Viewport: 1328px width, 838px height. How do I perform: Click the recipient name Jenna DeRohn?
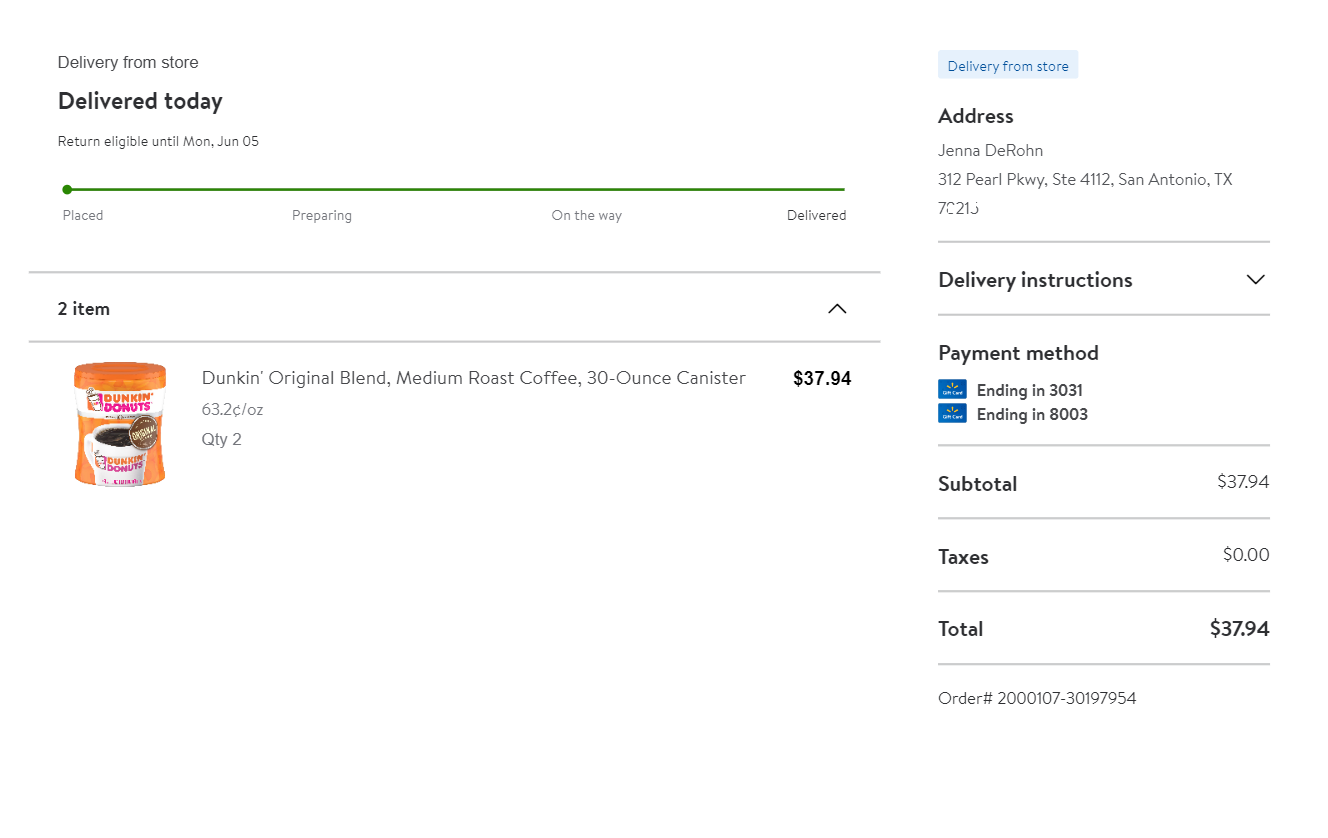(990, 151)
